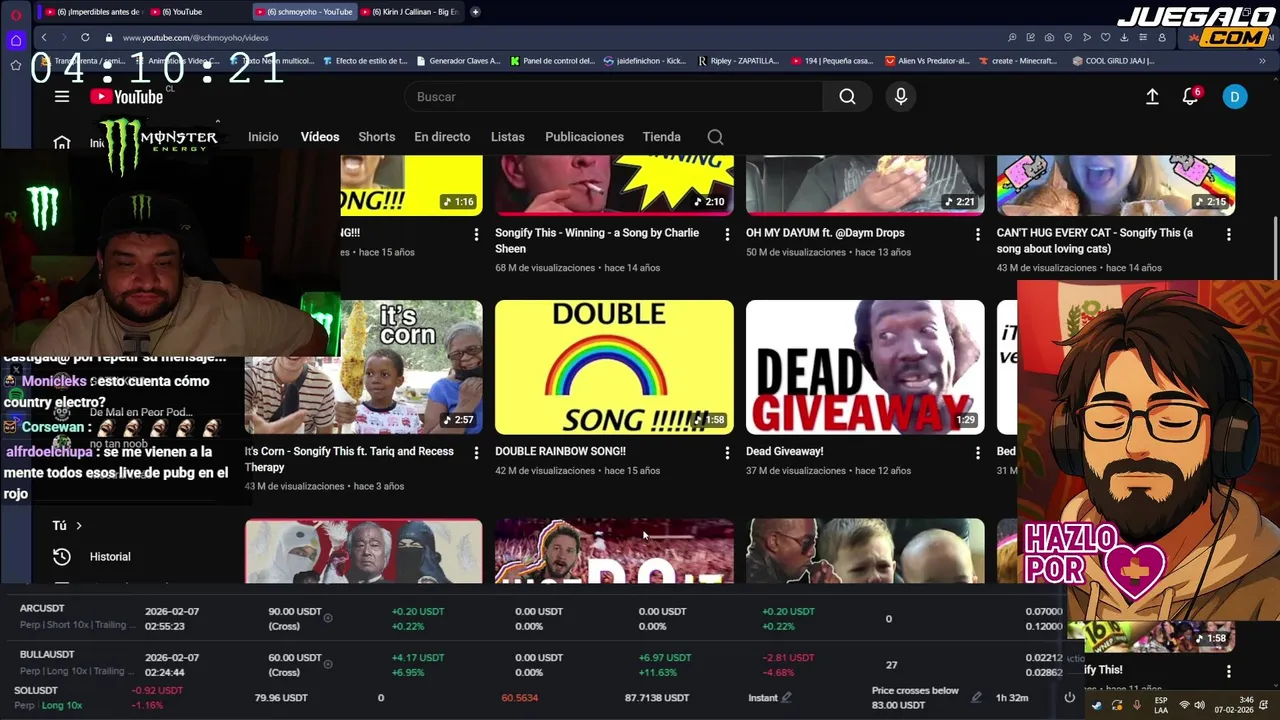This screenshot has height=720, width=1280.
Task: Start voice search with the microphone
Action: tap(901, 97)
